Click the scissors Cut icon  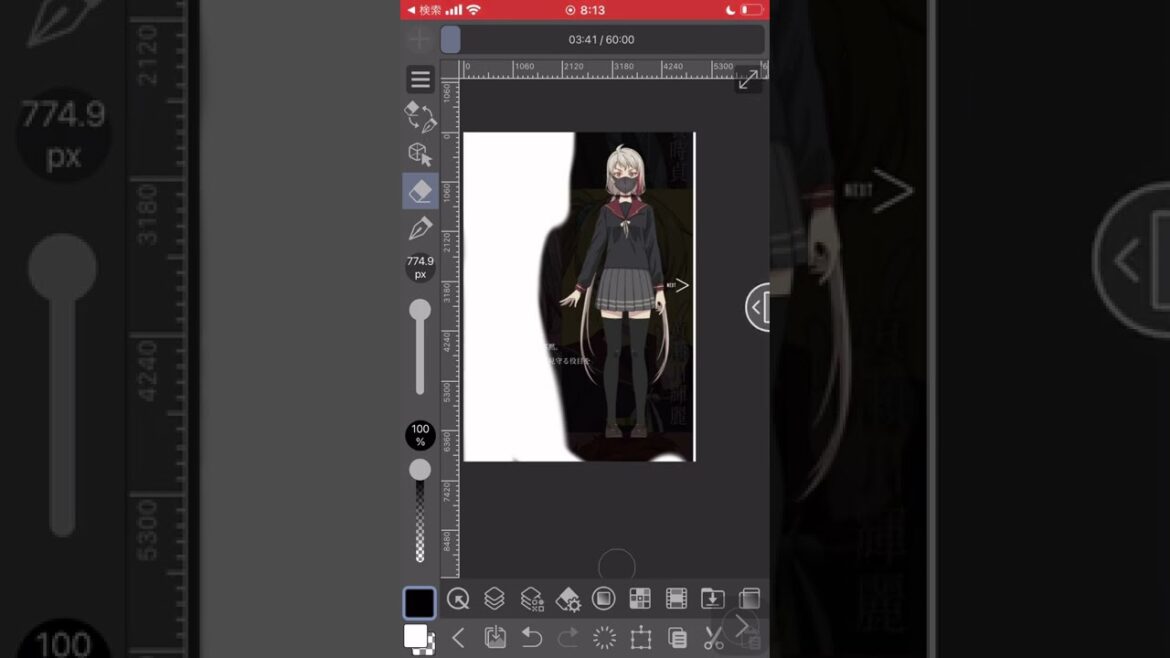click(713, 638)
